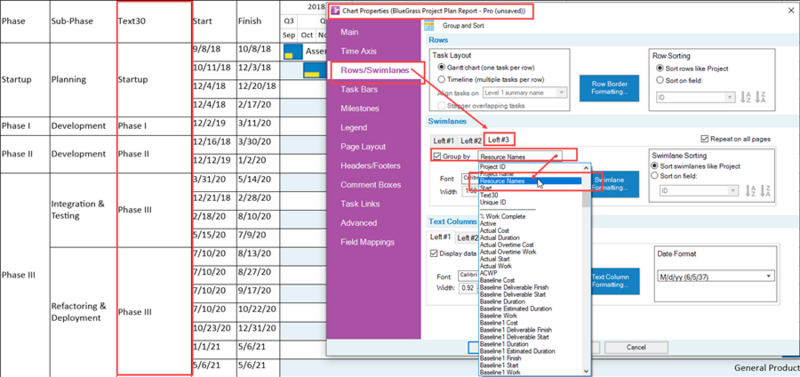The width and height of the screenshot is (800, 377).
Task: Open the Task Bars settings page
Action: coord(358,89)
